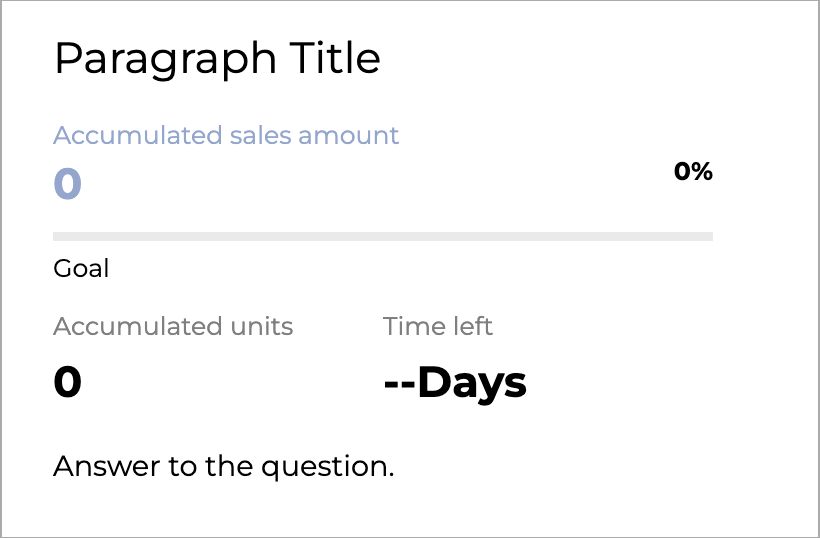Click the Paragraph Title heading

click(x=217, y=60)
